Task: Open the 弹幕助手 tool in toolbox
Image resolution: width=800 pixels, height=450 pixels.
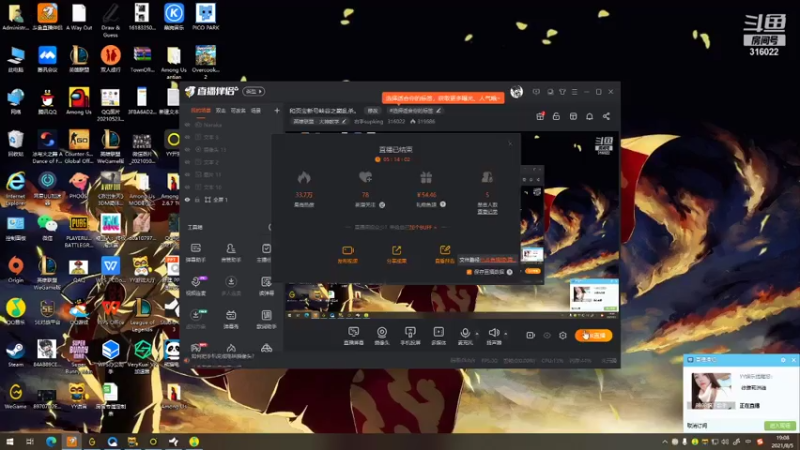Action: 196,252
